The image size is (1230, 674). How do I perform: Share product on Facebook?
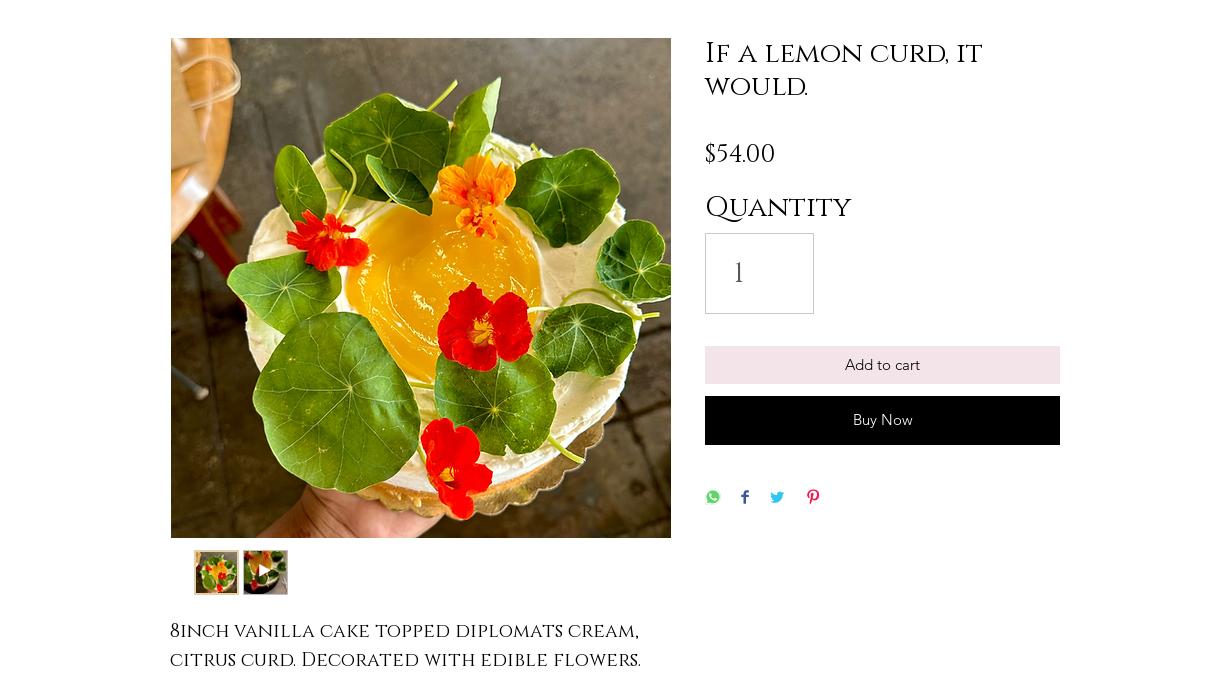point(745,497)
